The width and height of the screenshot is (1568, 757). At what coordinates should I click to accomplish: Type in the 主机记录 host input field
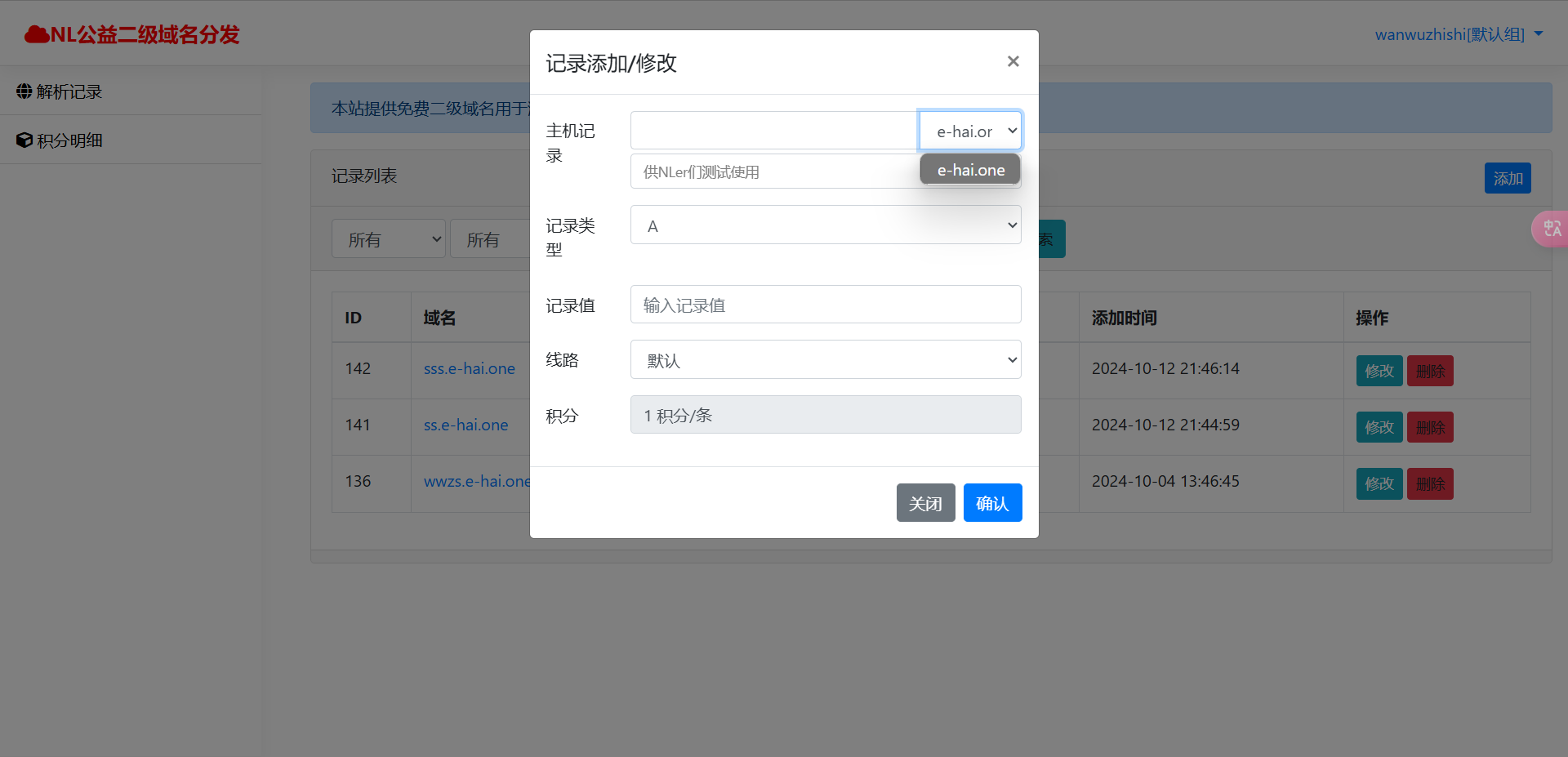773,131
